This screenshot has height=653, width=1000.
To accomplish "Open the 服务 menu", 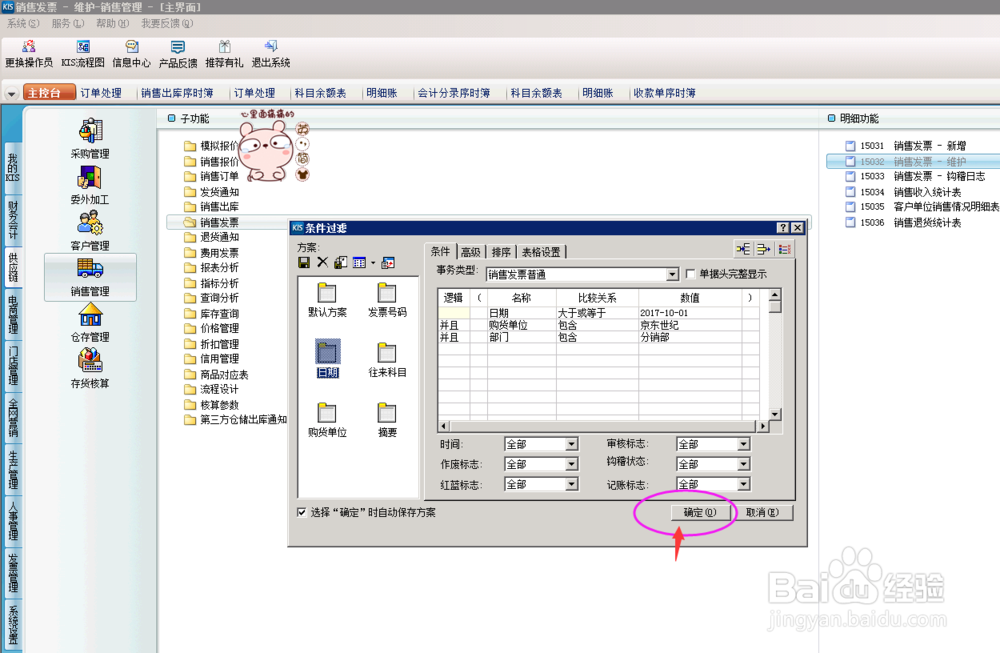I will 68,24.
